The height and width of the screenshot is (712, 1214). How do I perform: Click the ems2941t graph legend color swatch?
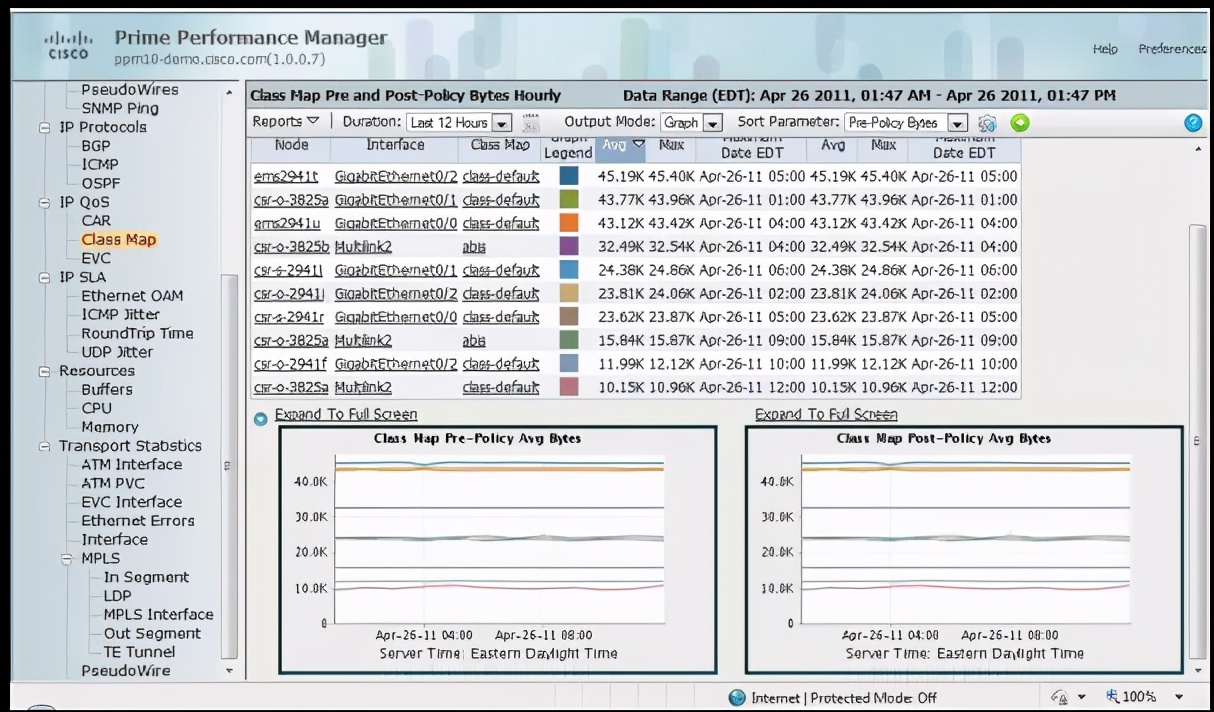pyautogui.click(x=569, y=176)
